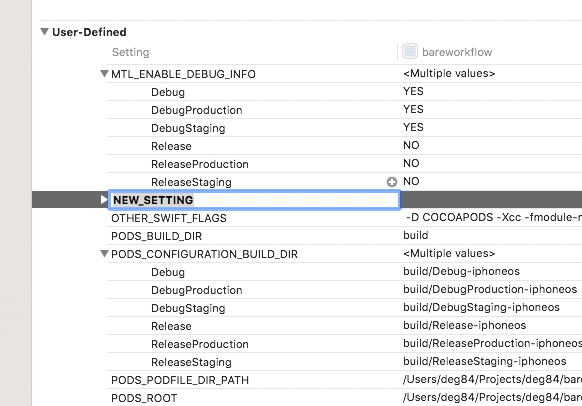Click build/ReleaseStaging-iphoneos value

pos(485,361)
